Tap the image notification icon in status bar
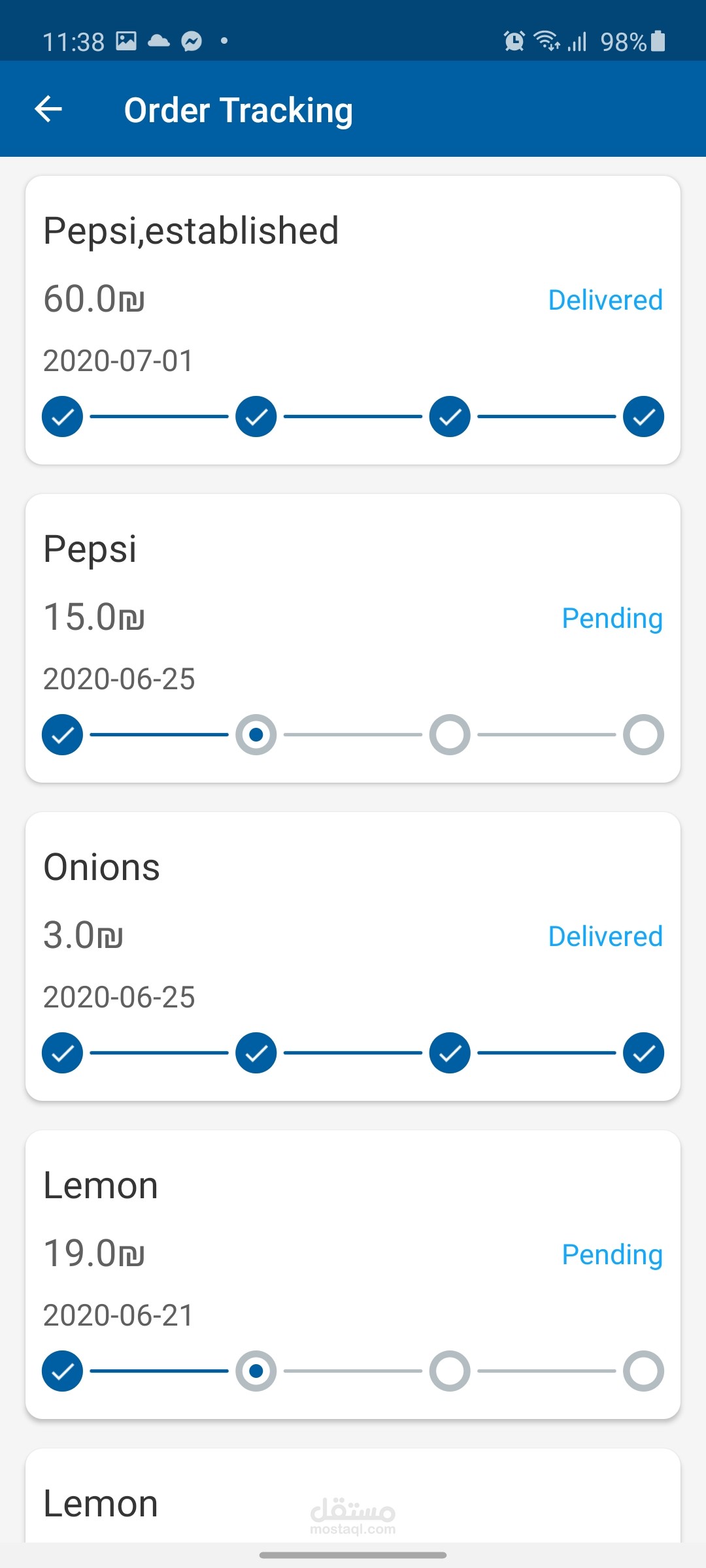This screenshot has width=706, height=1568. tap(126, 41)
